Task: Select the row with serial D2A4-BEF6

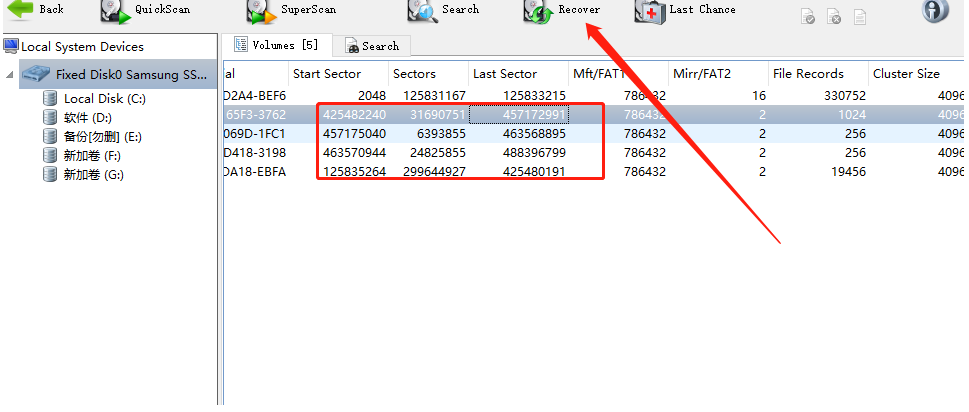Action: click(x=593, y=96)
